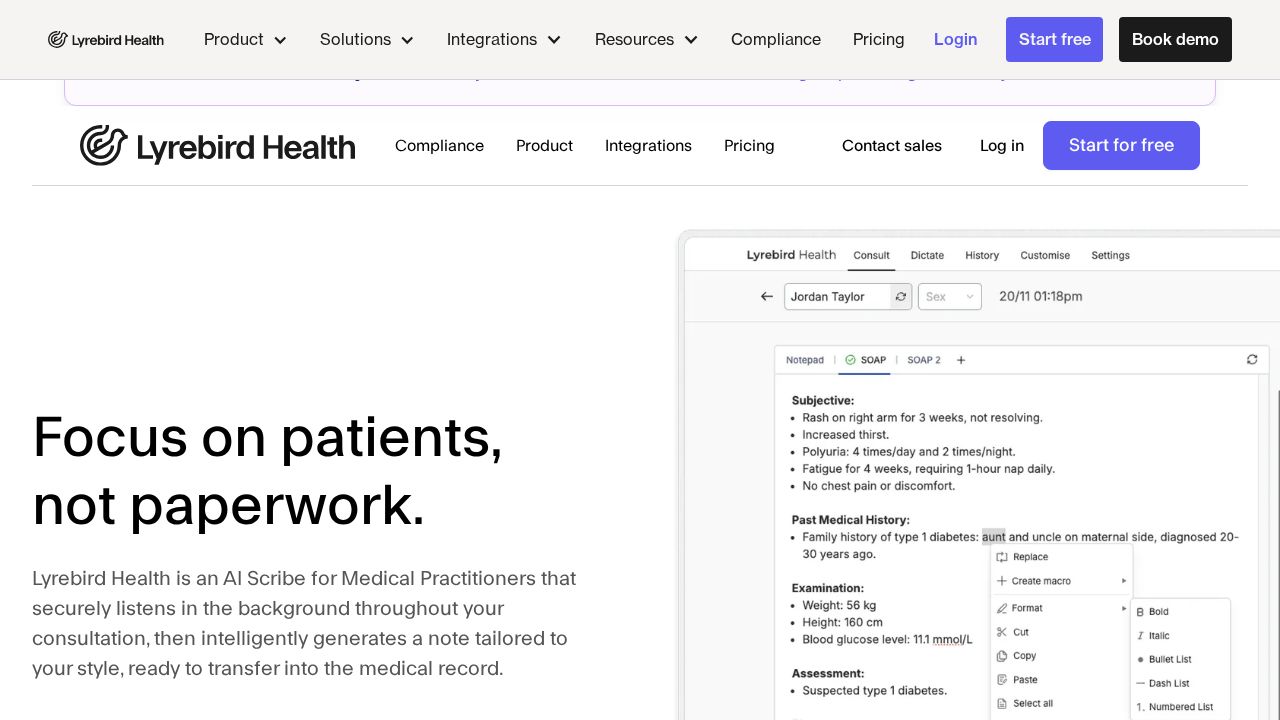Click the Paste clipboard icon
This screenshot has width=1280, height=720.
click(1002, 680)
